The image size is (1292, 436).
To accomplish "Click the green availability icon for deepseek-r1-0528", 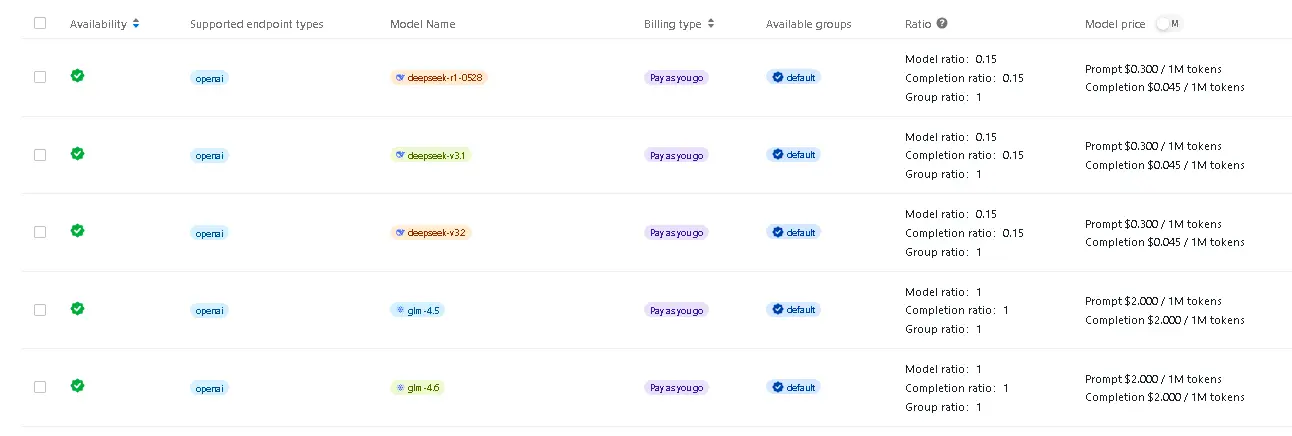I will coord(77,75).
